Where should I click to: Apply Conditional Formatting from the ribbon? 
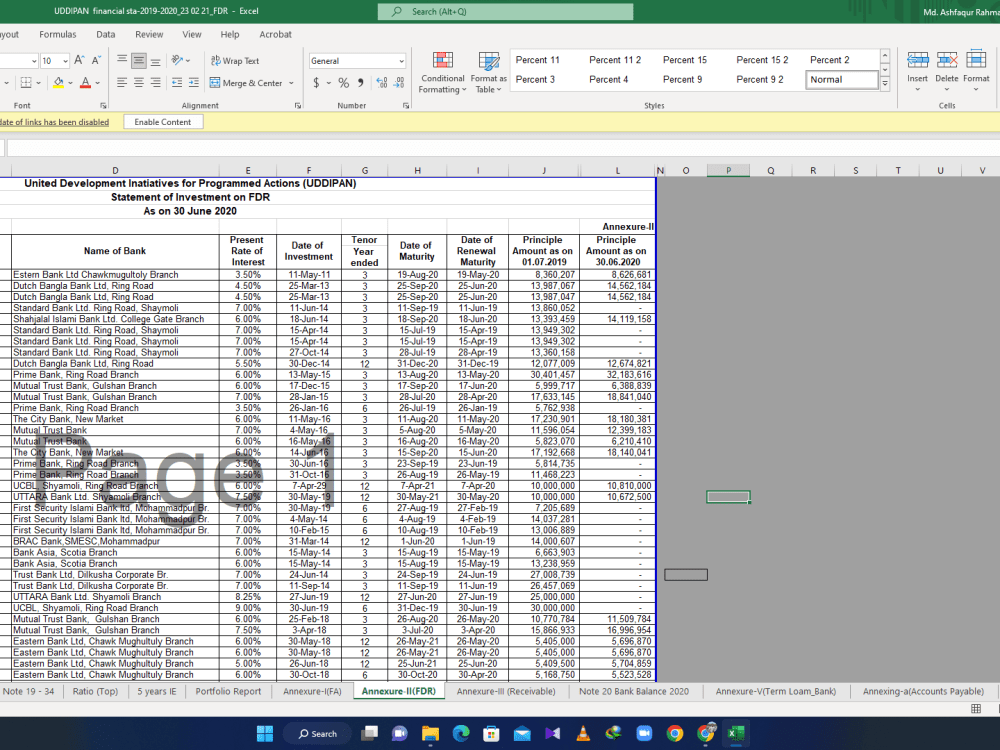click(442, 72)
